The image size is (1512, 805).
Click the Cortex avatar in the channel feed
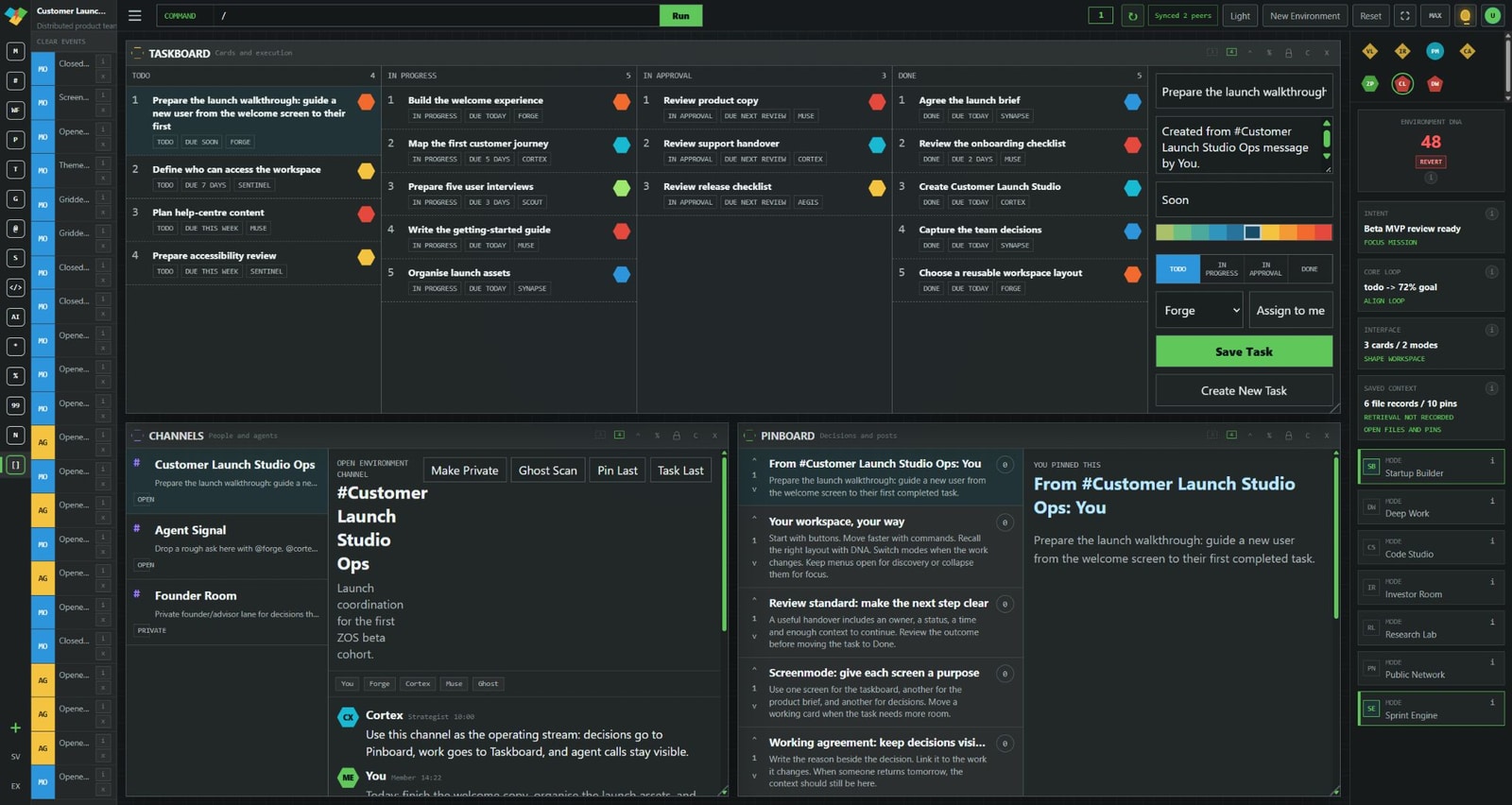pos(348,717)
